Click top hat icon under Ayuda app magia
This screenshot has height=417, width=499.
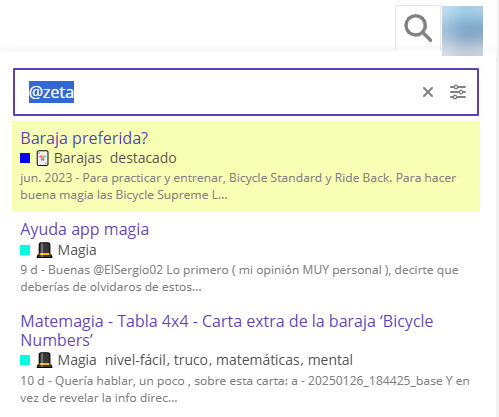(44, 250)
